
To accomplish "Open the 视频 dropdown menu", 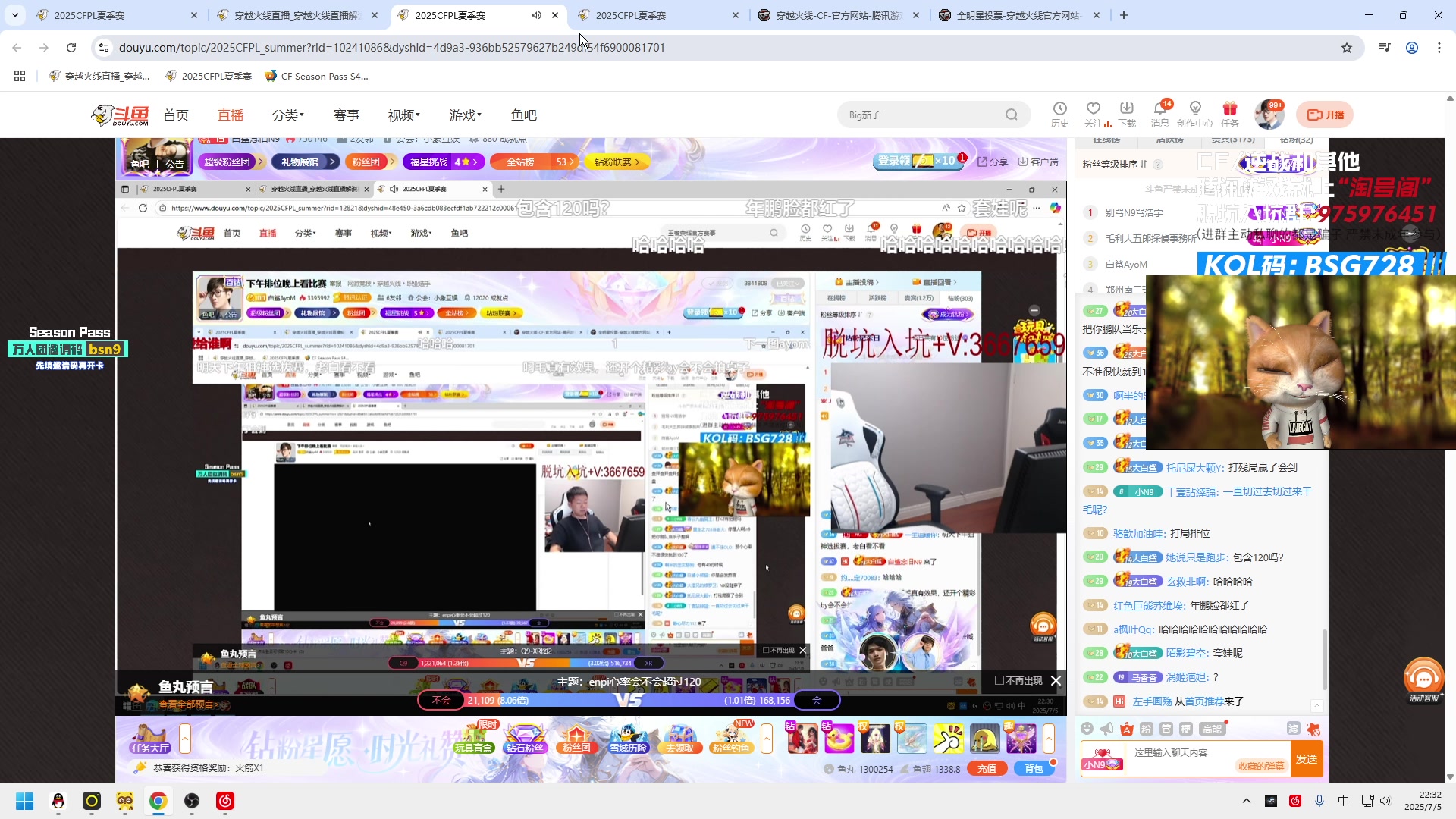I will (x=404, y=115).
